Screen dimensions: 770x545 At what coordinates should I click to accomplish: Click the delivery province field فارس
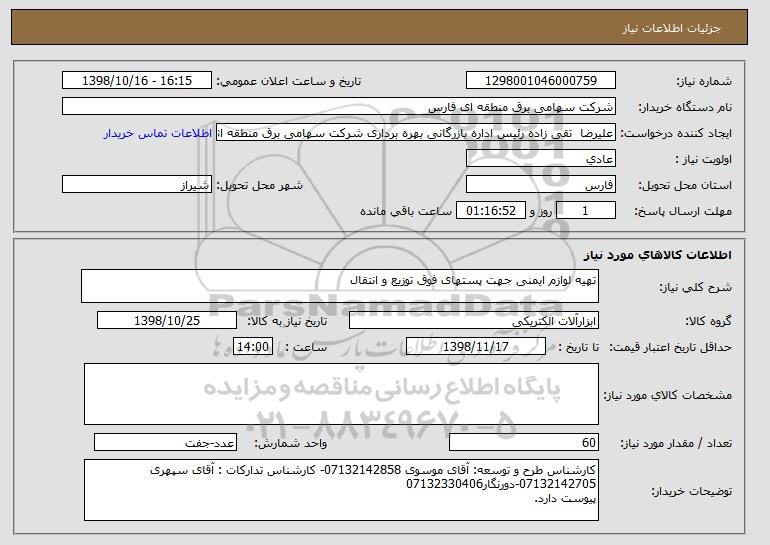point(541,185)
